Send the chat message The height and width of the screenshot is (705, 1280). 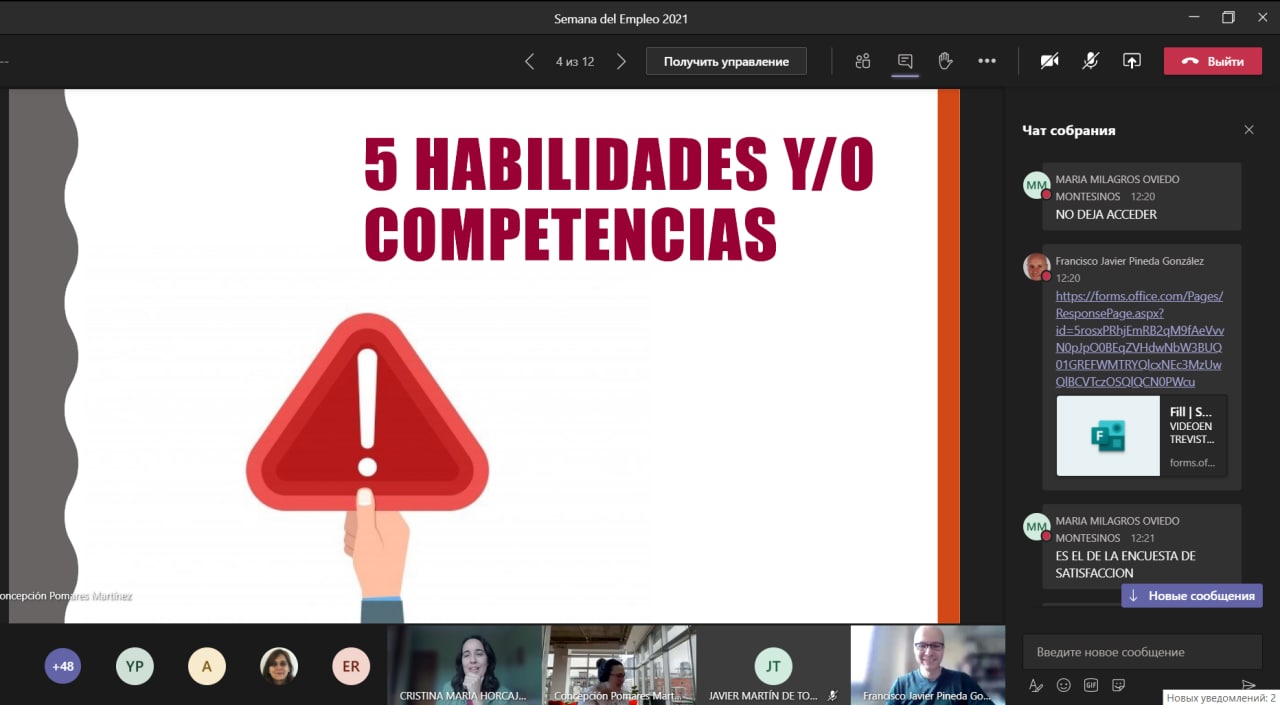tap(1248, 685)
